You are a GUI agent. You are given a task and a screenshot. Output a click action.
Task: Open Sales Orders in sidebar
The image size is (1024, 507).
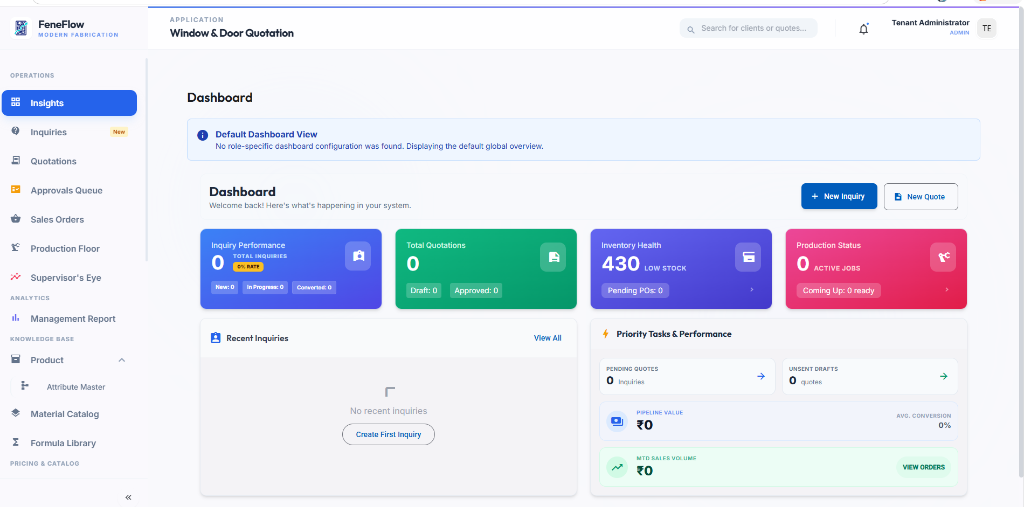pos(57,220)
